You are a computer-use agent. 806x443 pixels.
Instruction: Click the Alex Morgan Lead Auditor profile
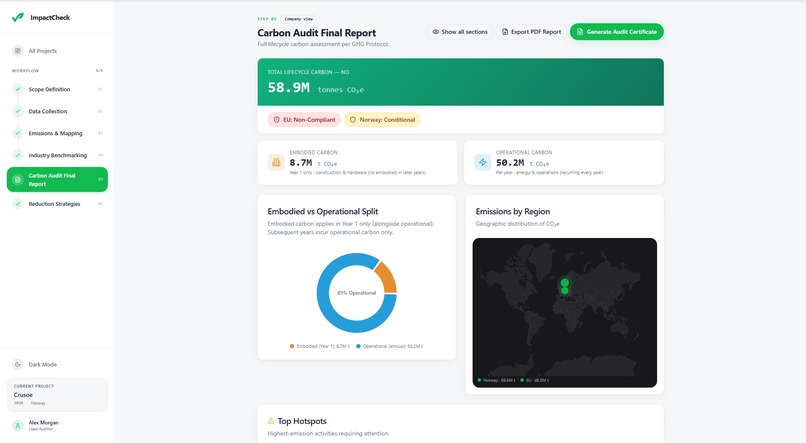pos(57,426)
